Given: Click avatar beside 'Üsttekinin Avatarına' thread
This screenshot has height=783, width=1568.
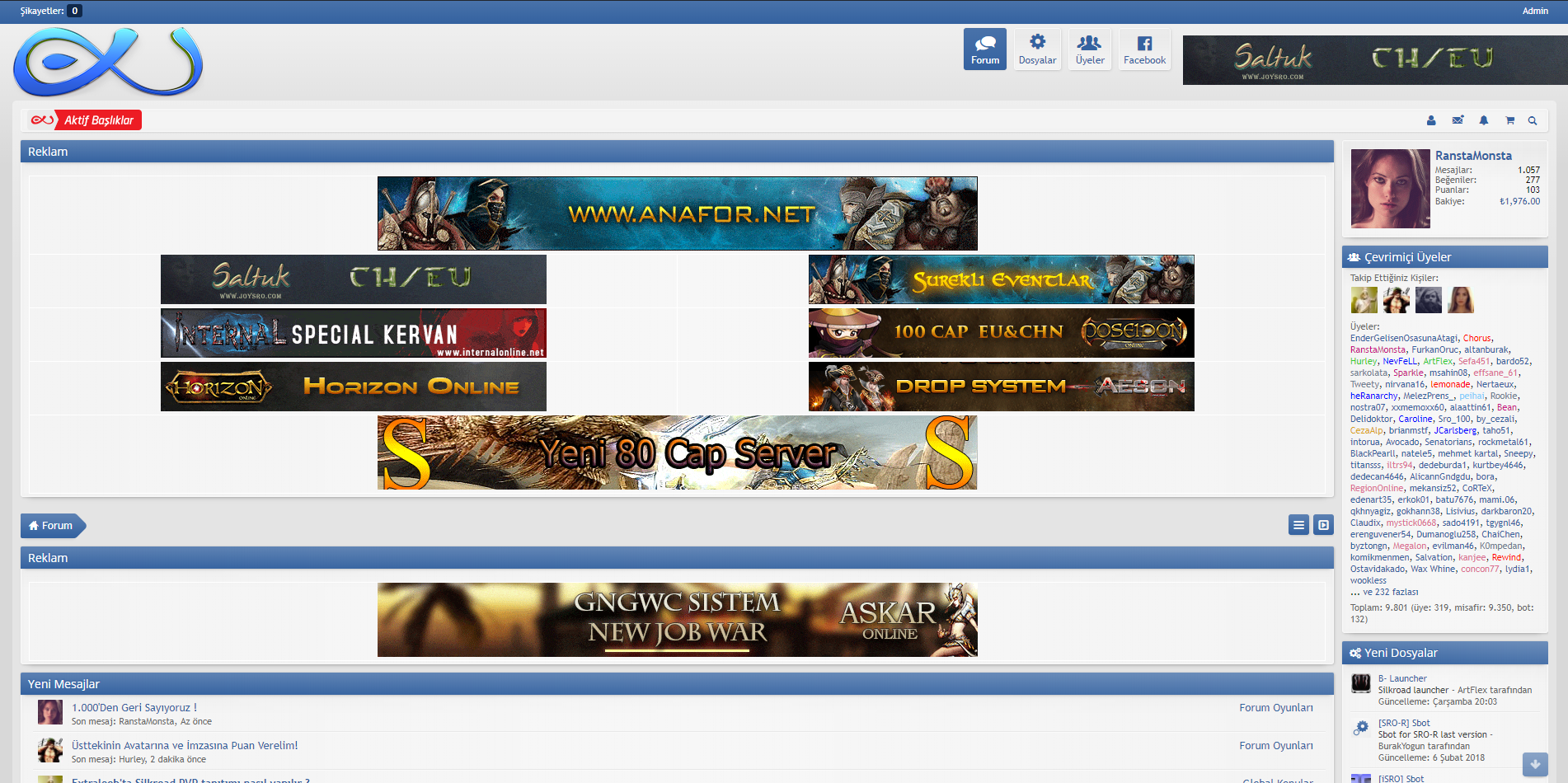Looking at the screenshot, I should pyautogui.click(x=50, y=750).
